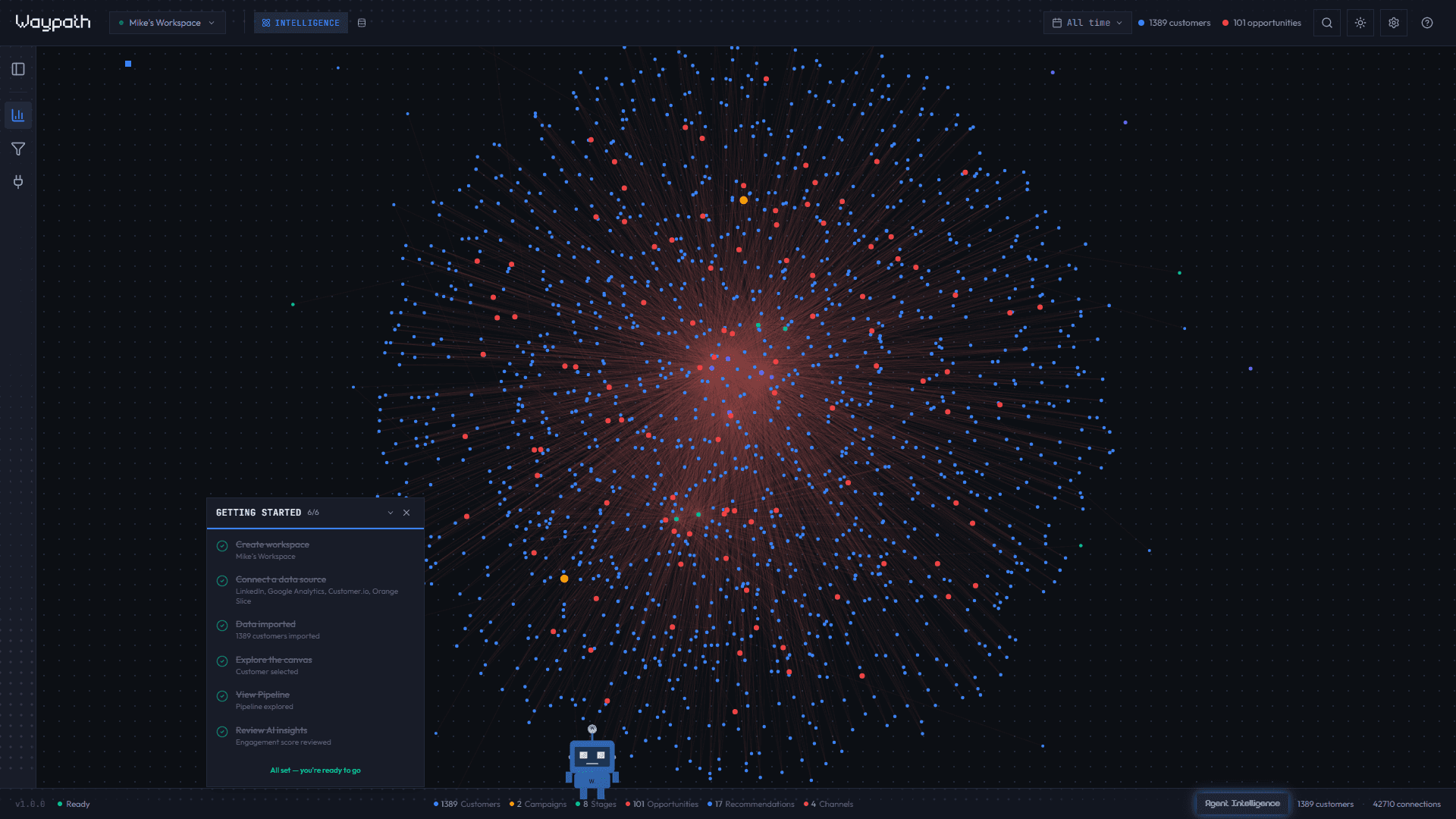Click the 1389 customers counter in top bar
Image resolution: width=1456 pixels, height=819 pixels.
click(x=1174, y=23)
